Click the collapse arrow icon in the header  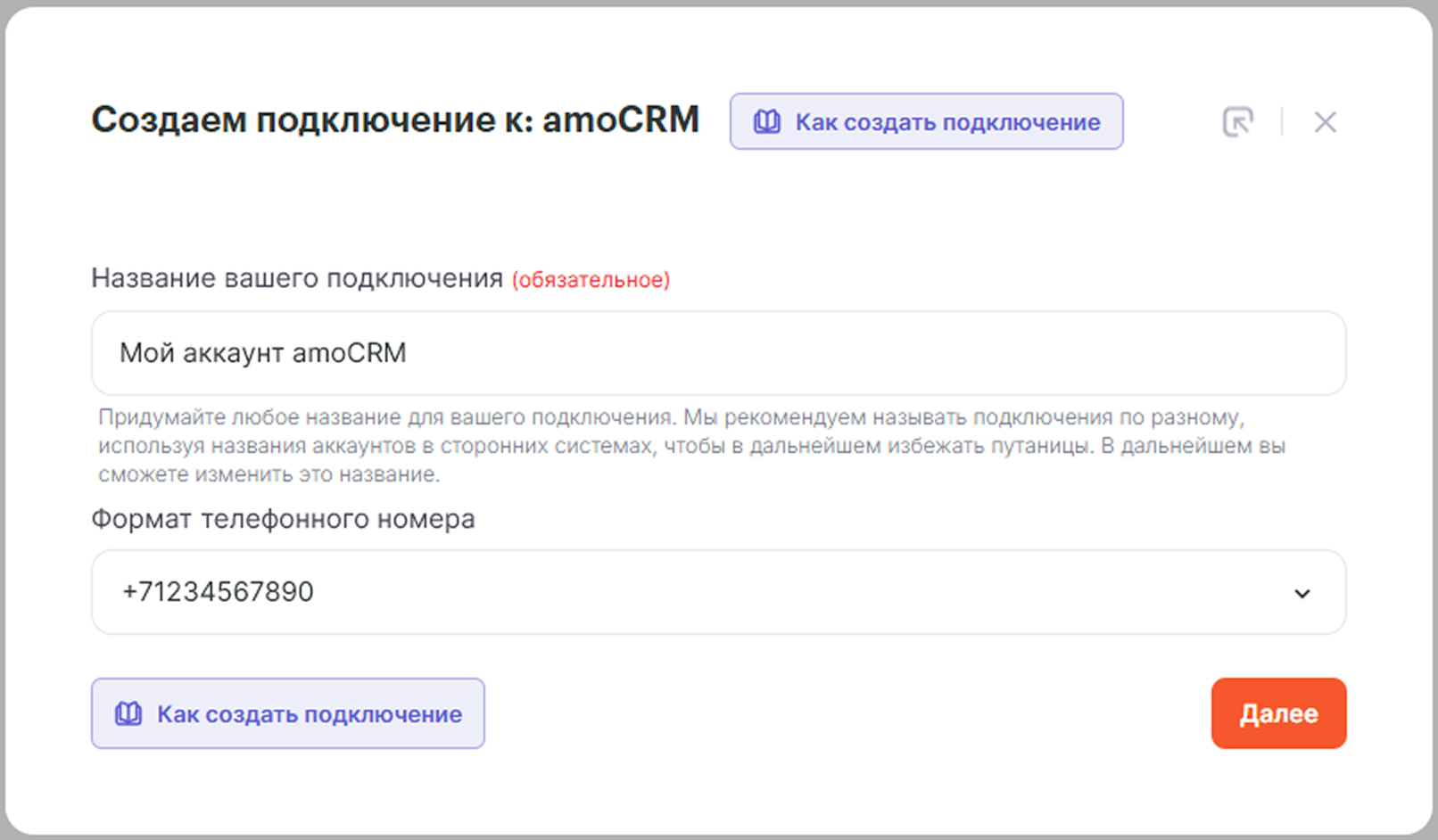[x=1237, y=122]
